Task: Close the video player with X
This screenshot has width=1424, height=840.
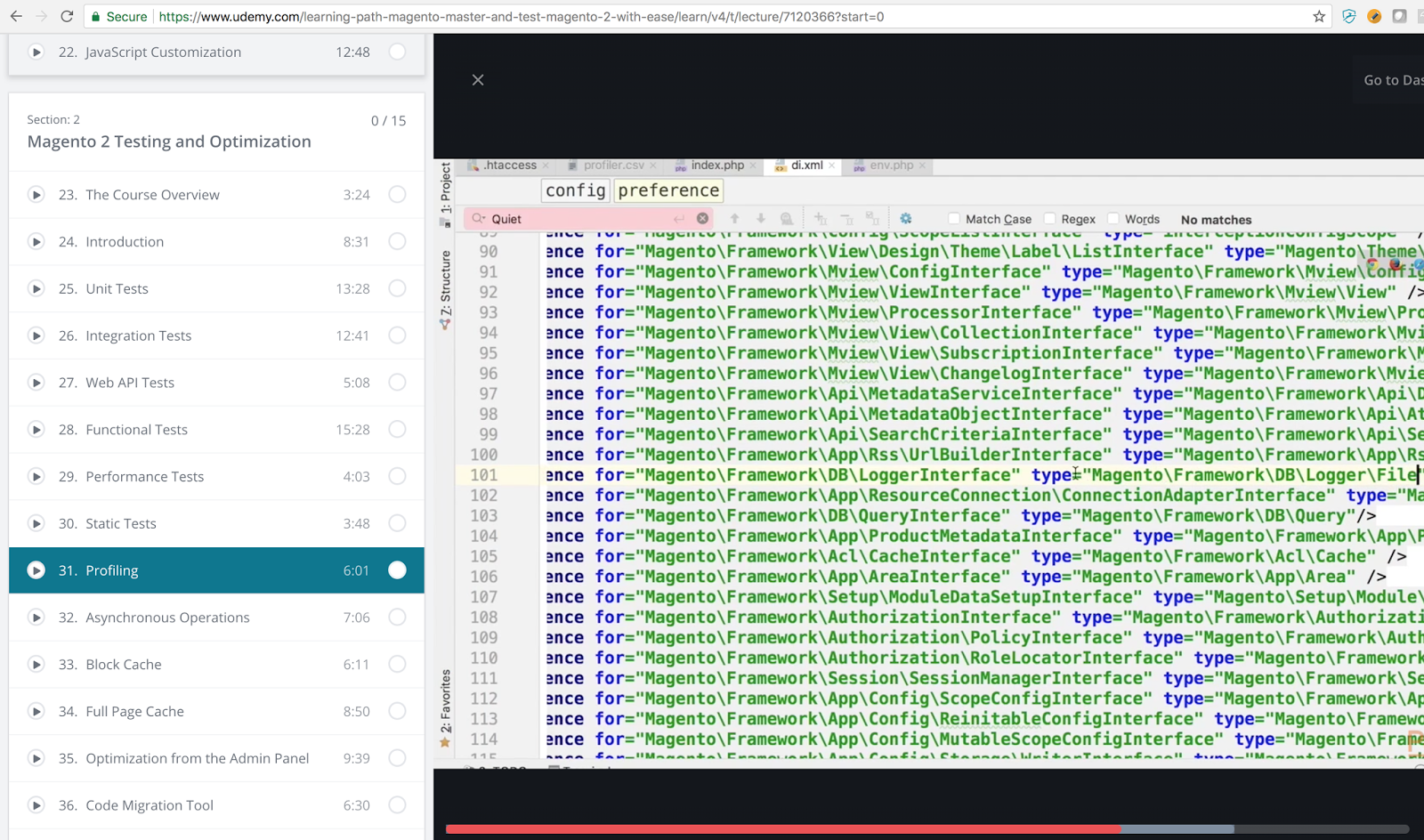Action: [478, 80]
